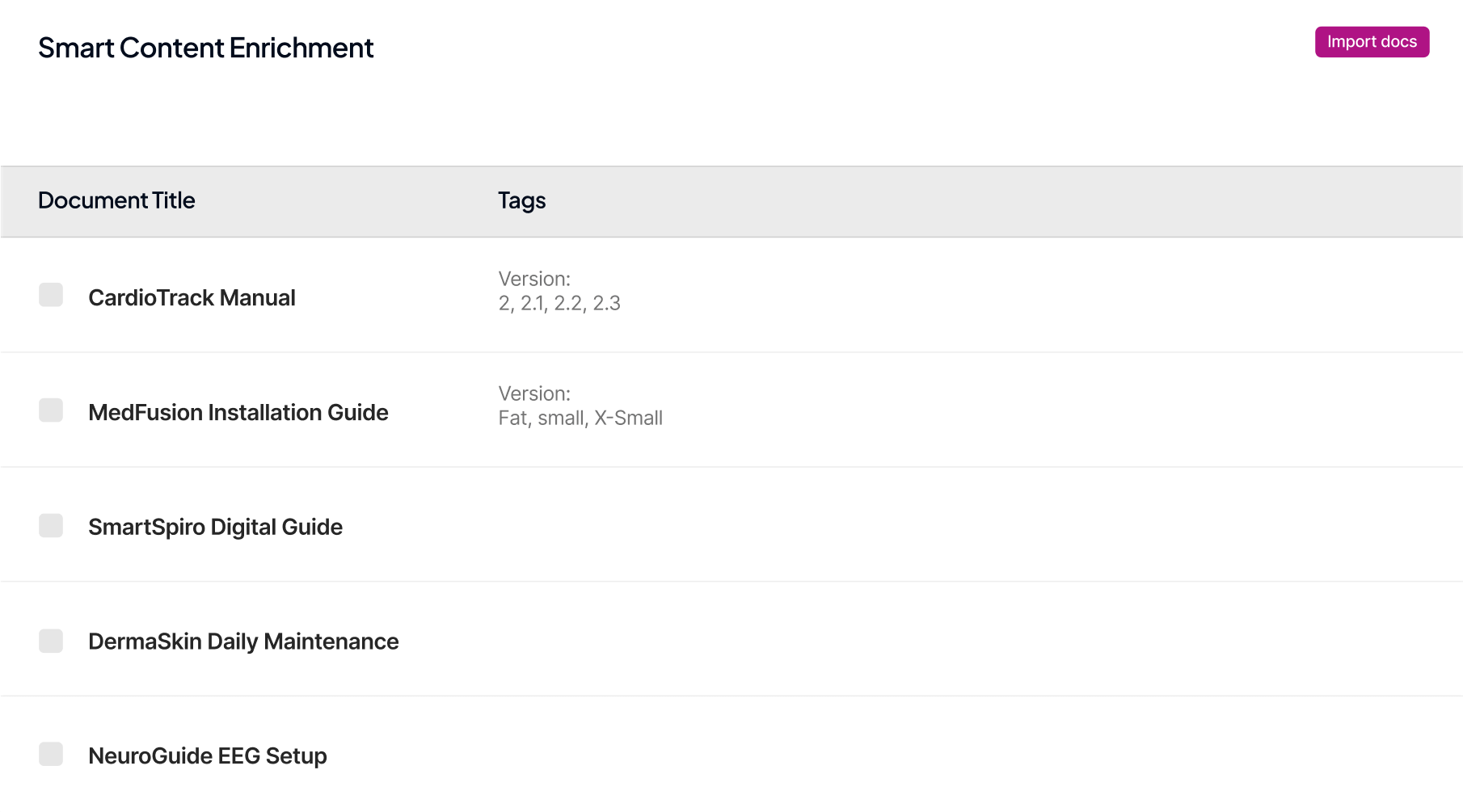Click the Fat, small, X-Small tag values

[x=580, y=419]
